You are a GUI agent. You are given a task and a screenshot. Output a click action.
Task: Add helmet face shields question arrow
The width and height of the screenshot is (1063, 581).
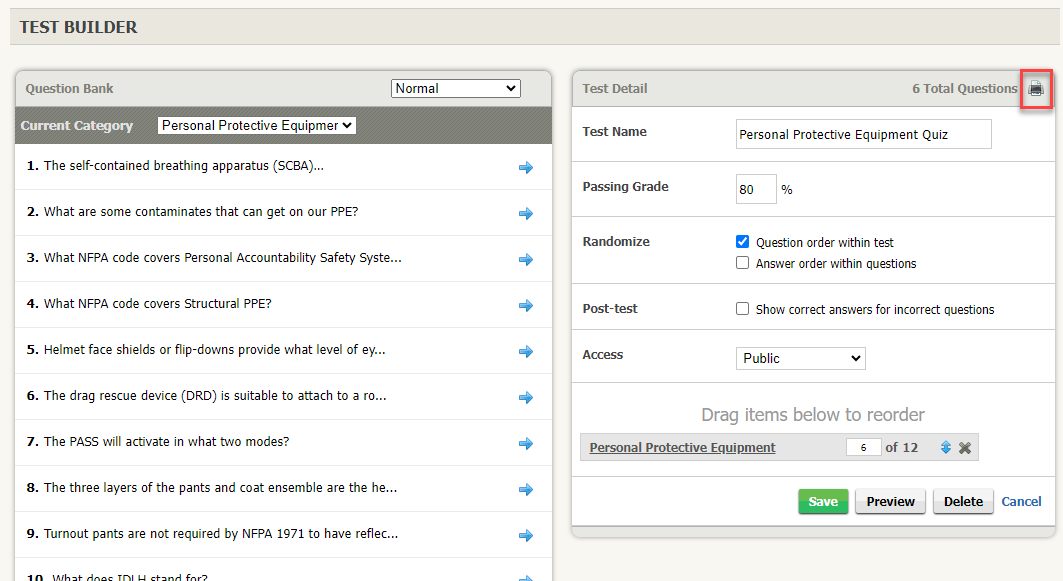point(526,352)
